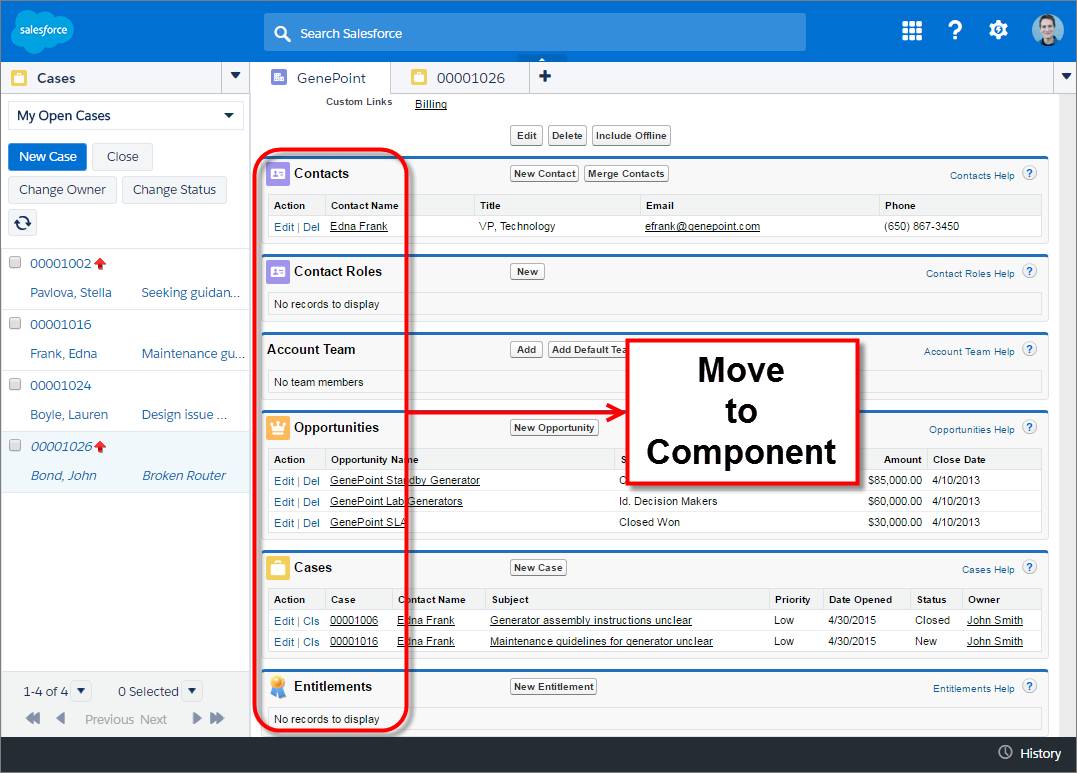Jump to the first page of cases
The image size is (1077, 773).
[x=33, y=719]
